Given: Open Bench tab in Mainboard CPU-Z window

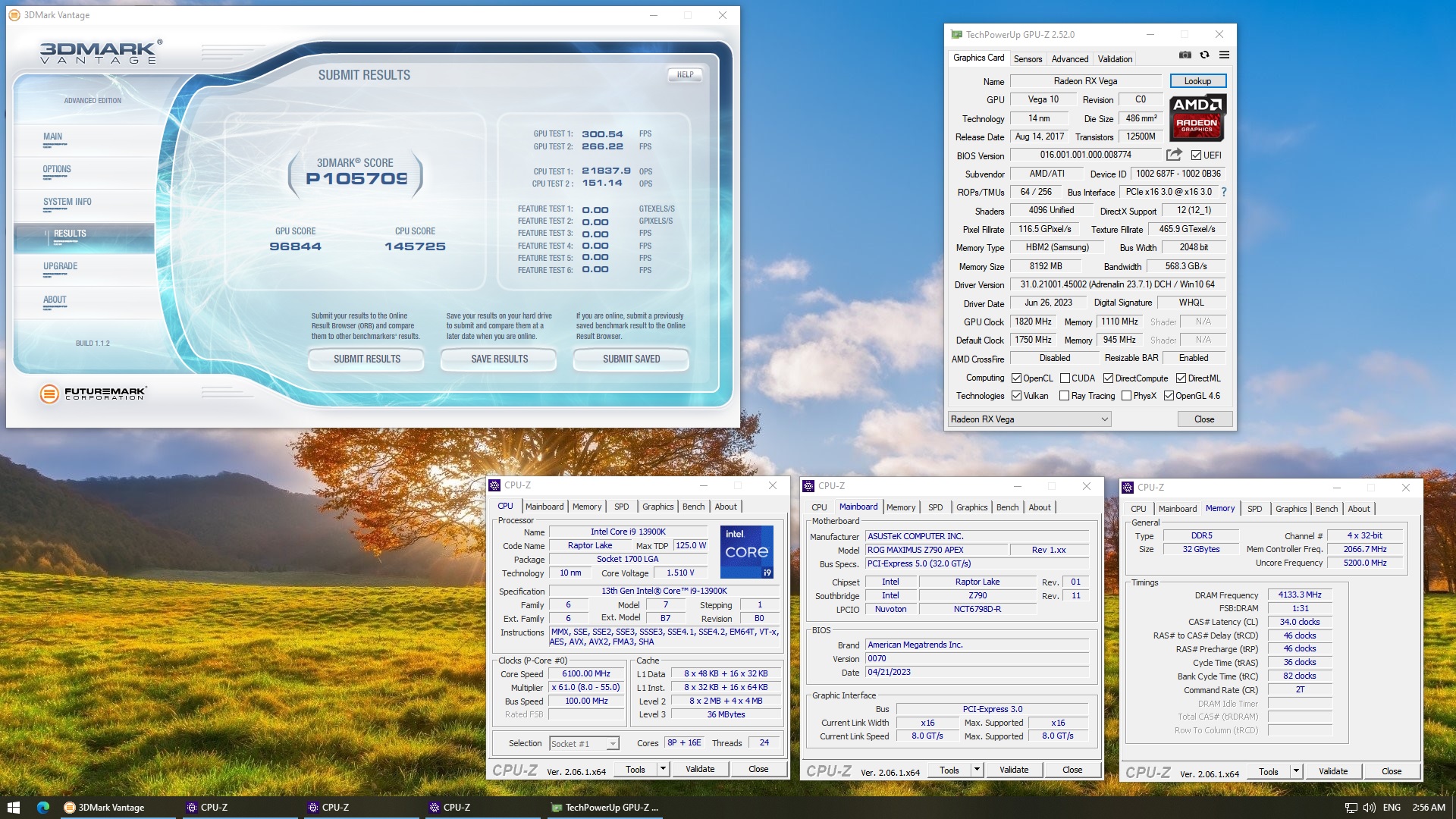Looking at the screenshot, I should point(1007,507).
